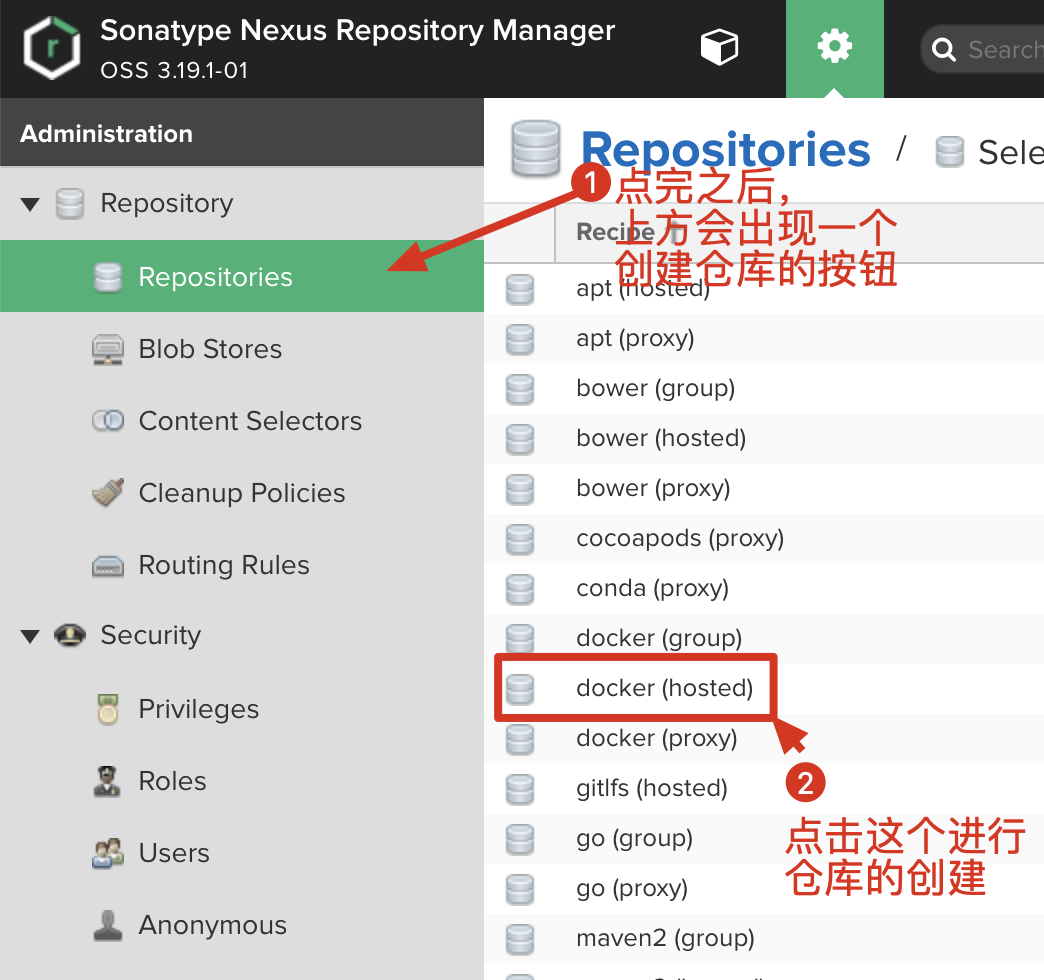The width and height of the screenshot is (1044, 980).
Task: Choose the go (proxy) recipe
Action: coord(632,888)
